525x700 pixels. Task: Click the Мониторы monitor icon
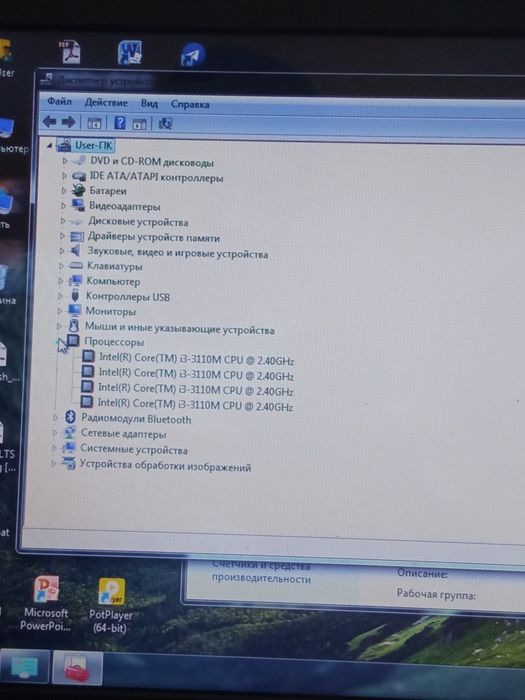pyautogui.click(x=74, y=310)
